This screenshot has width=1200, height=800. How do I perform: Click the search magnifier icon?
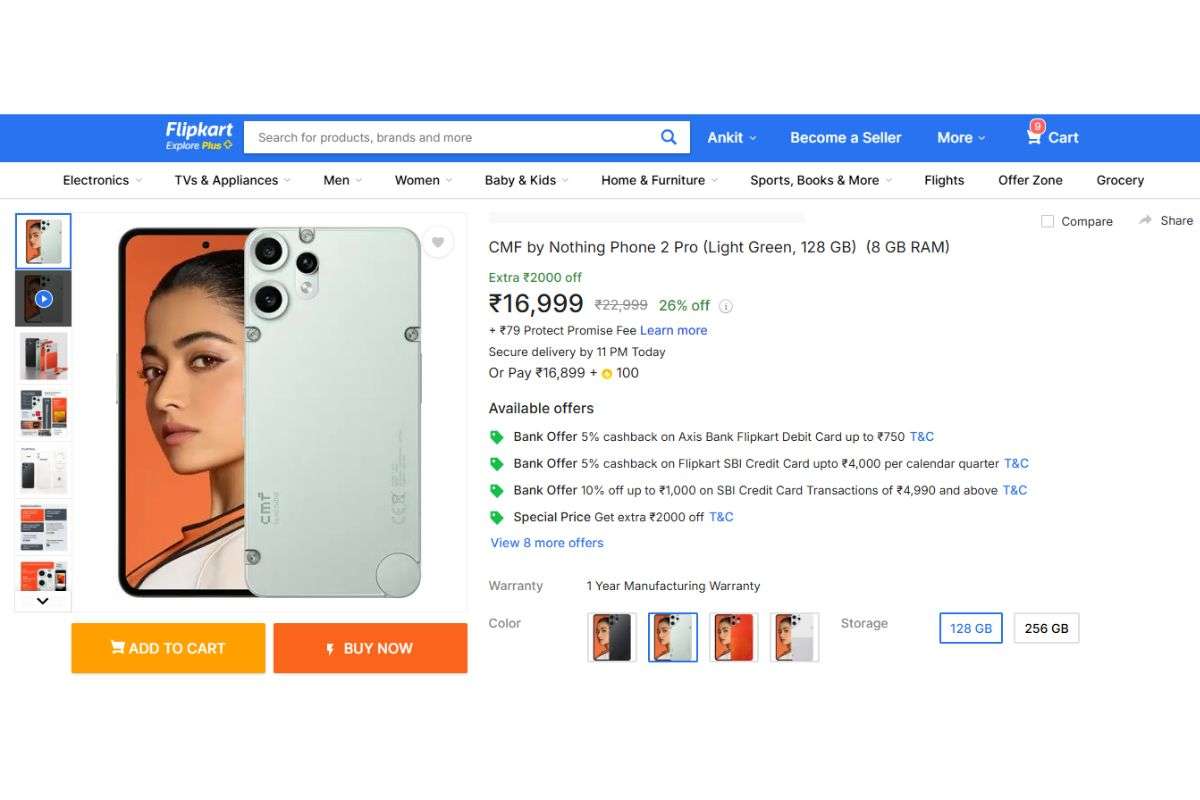(x=668, y=137)
